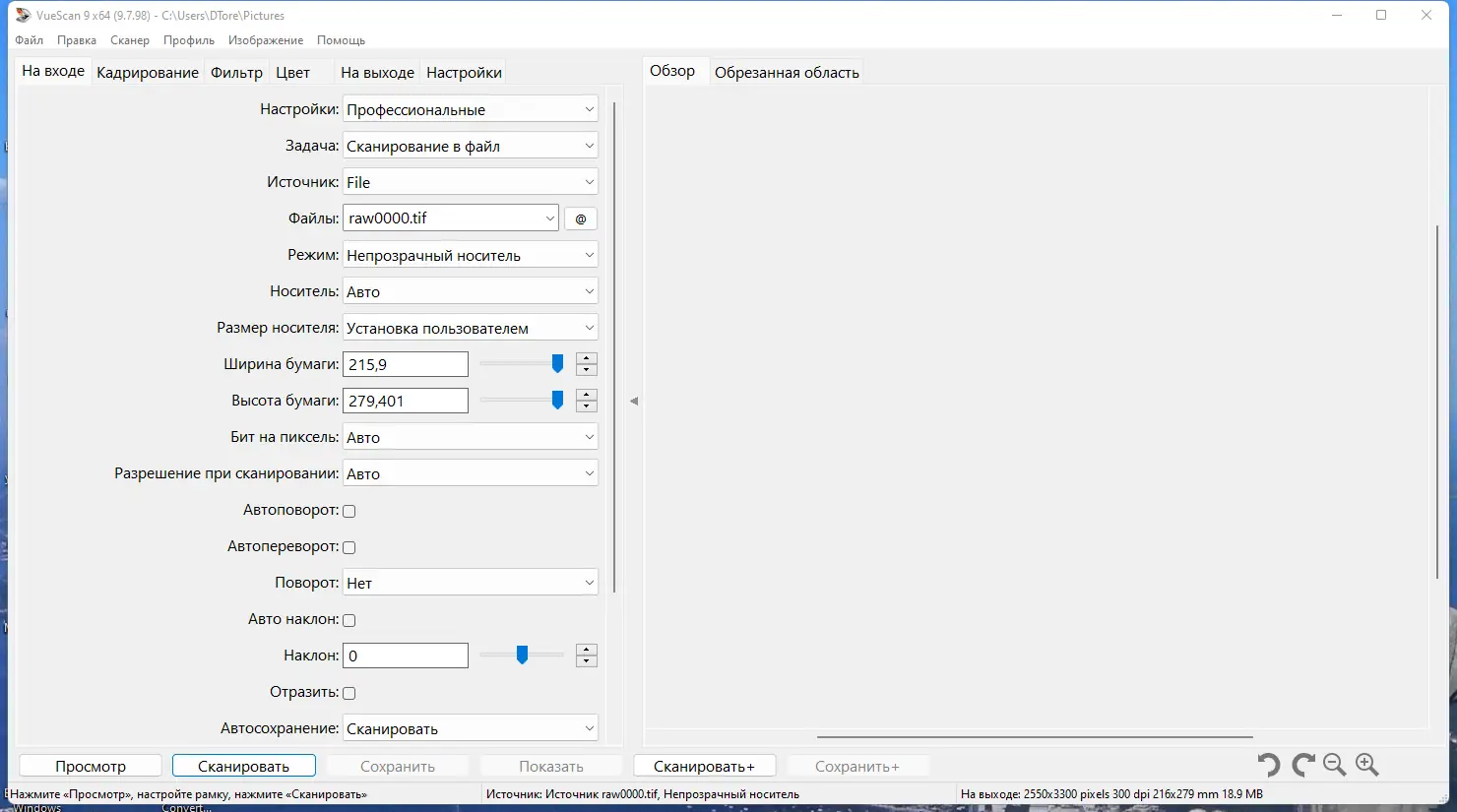Viewport: 1457px width, 812px height.
Task: Click the settings panel vertical scrollbar
Action: (x=614, y=346)
